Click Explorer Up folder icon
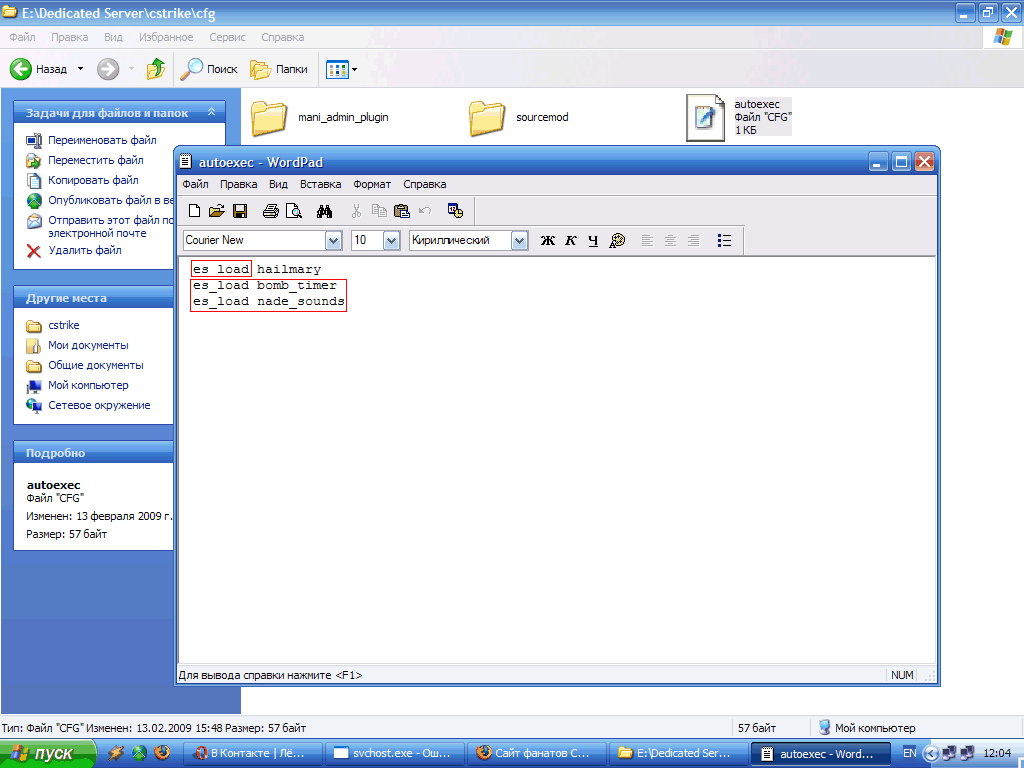Viewport: 1024px width, 768px height. (155, 69)
